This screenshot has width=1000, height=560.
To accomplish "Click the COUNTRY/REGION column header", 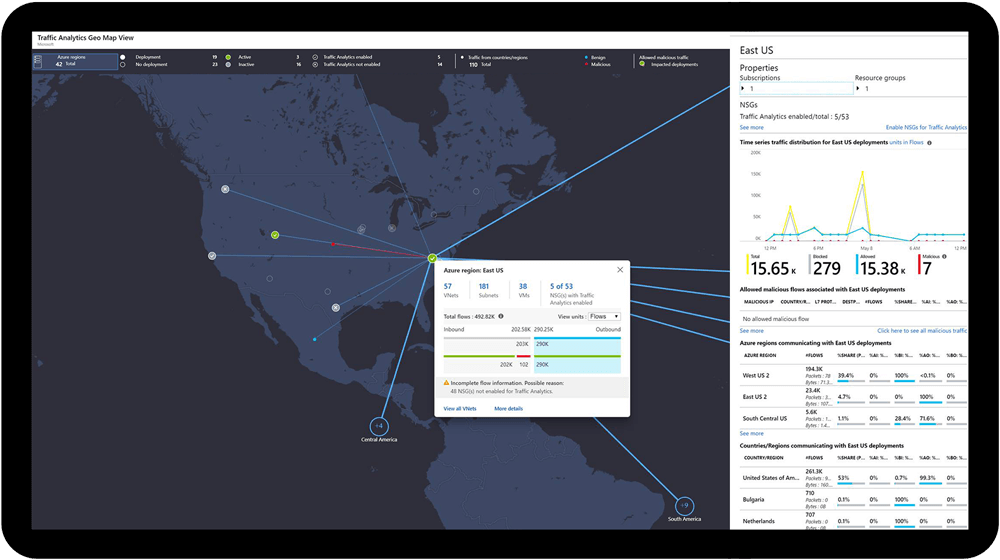I will (x=763, y=458).
